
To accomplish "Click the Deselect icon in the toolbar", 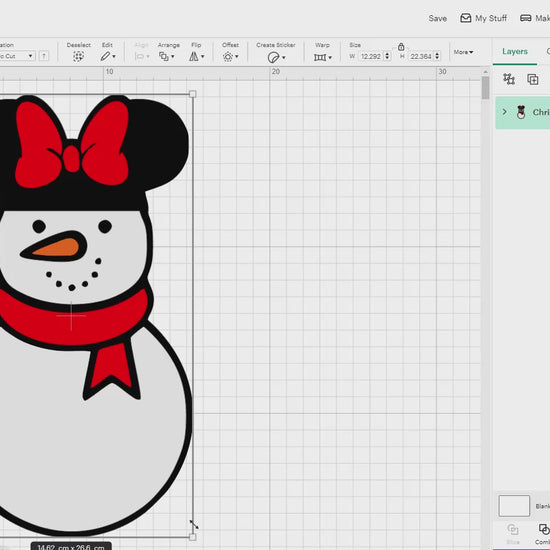I will [78, 56].
